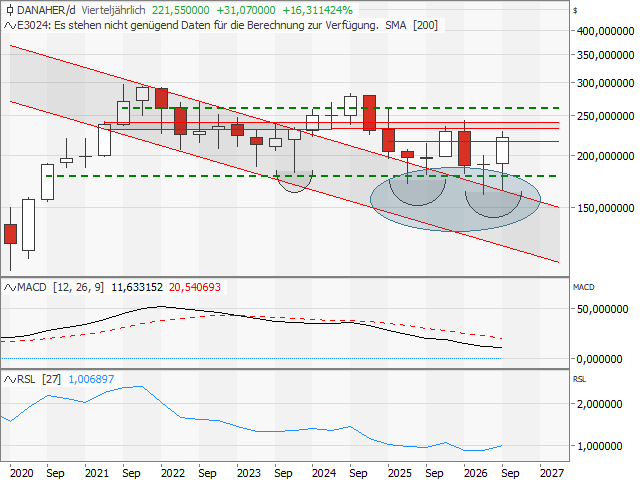
Task: Click the RSL [27] label
Action: [39, 379]
